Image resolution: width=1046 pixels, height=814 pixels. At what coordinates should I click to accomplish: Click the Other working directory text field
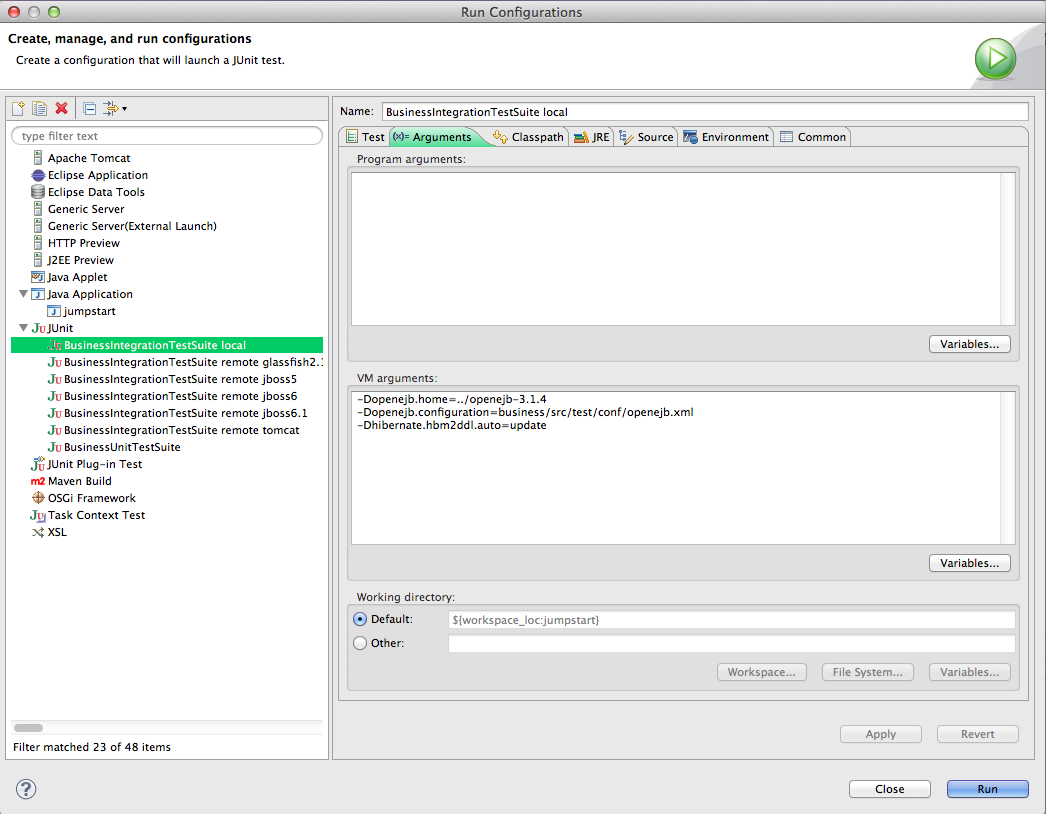click(731, 643)
